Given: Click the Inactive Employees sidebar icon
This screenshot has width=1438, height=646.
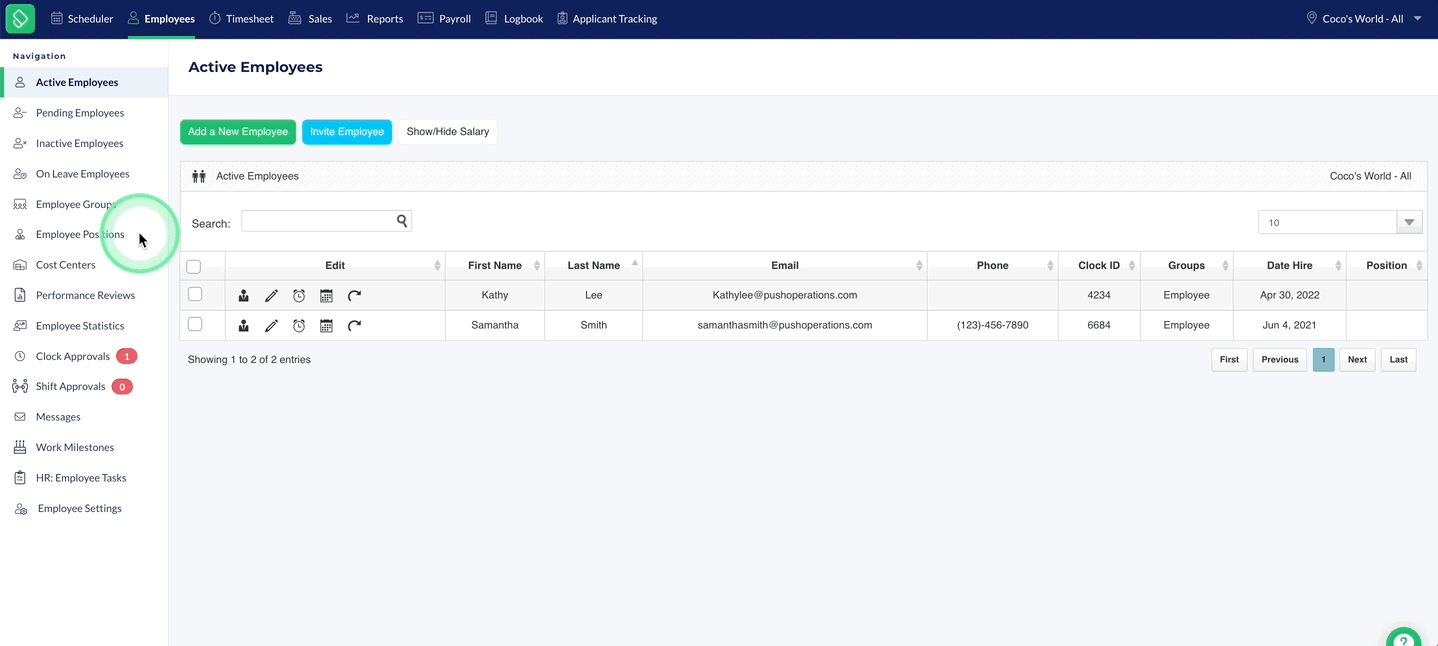Looking at the screenshot, I should [19, 143].
